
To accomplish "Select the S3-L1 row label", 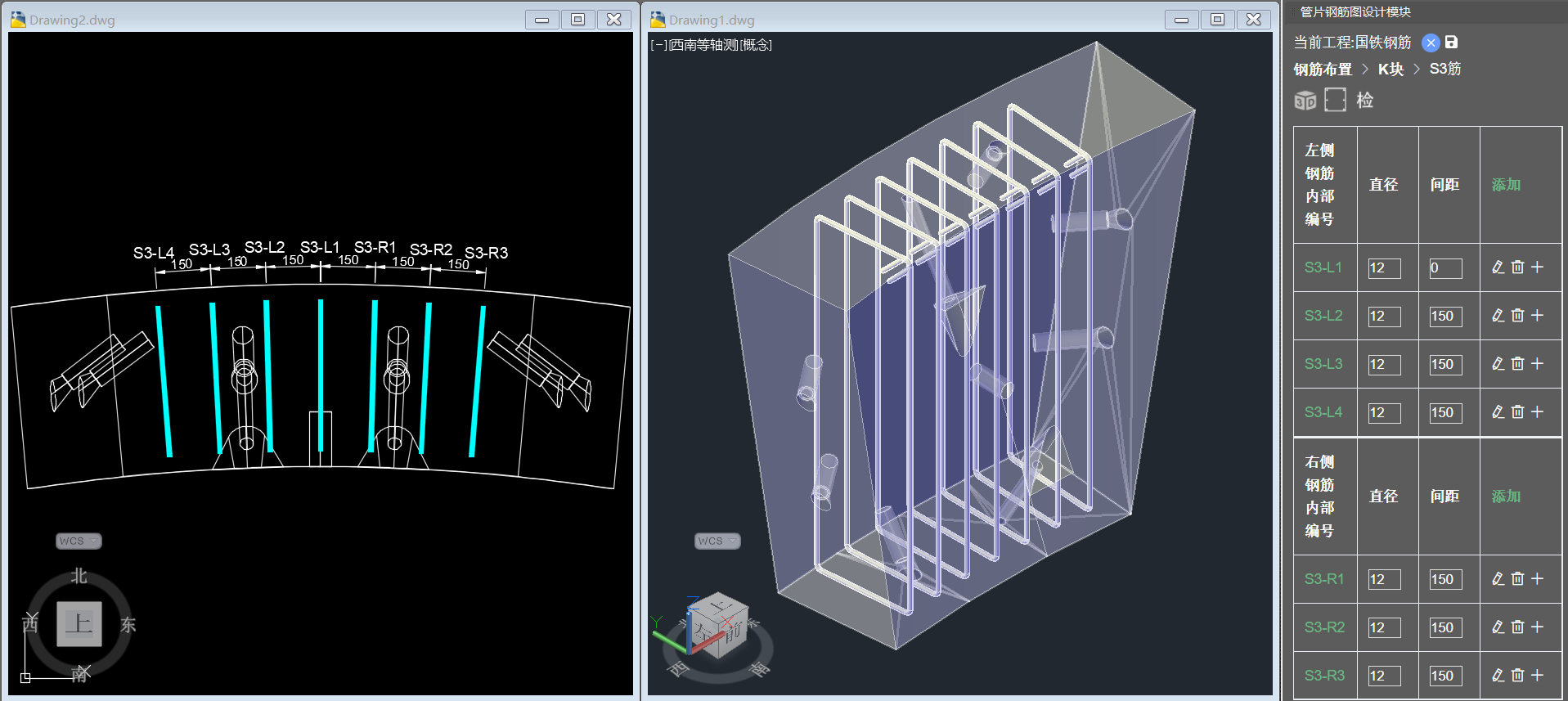I will click(1323, 267).
